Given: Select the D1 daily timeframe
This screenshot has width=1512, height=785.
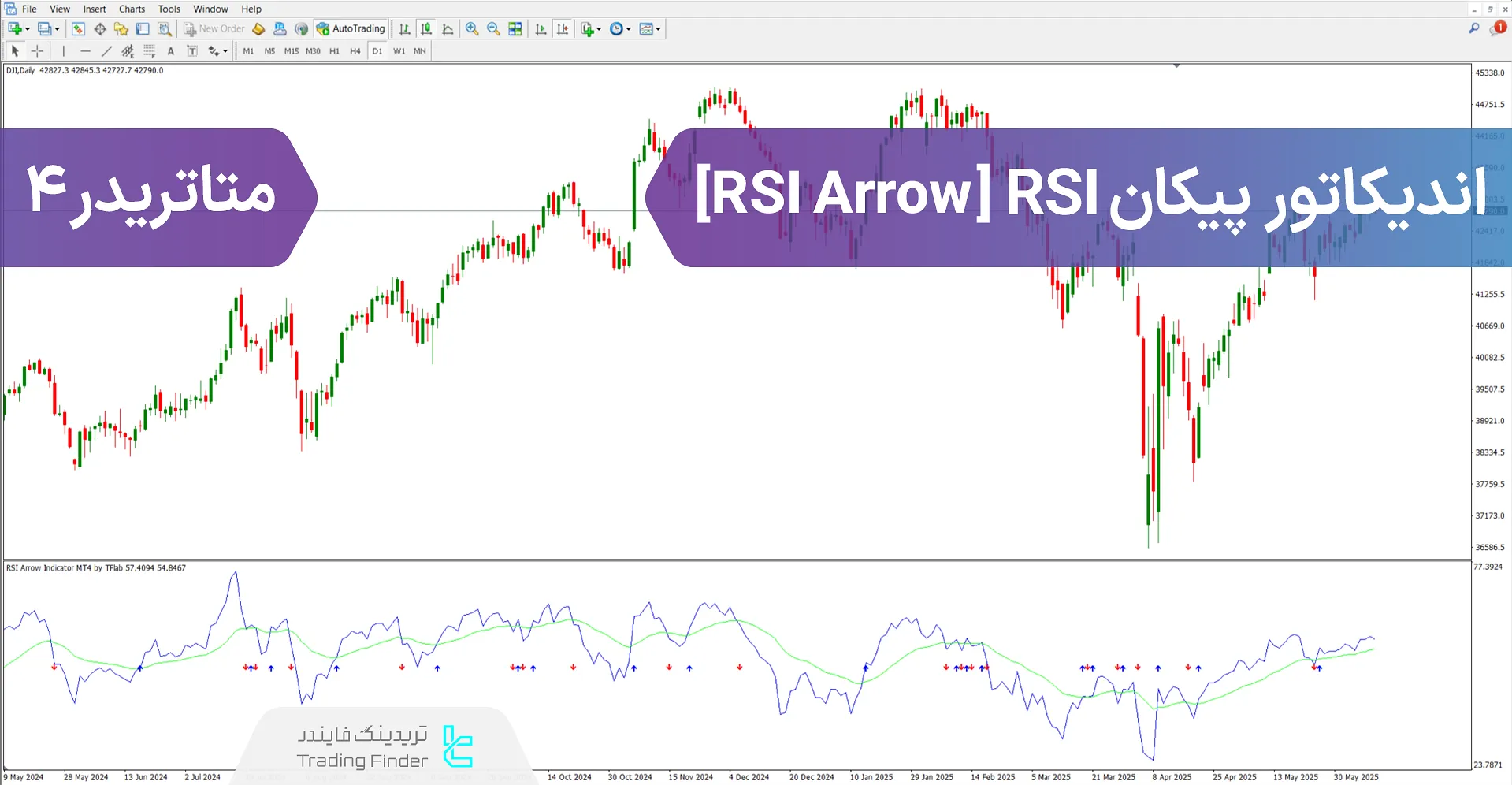Looking at the screenshot, I should click(377, 50).
